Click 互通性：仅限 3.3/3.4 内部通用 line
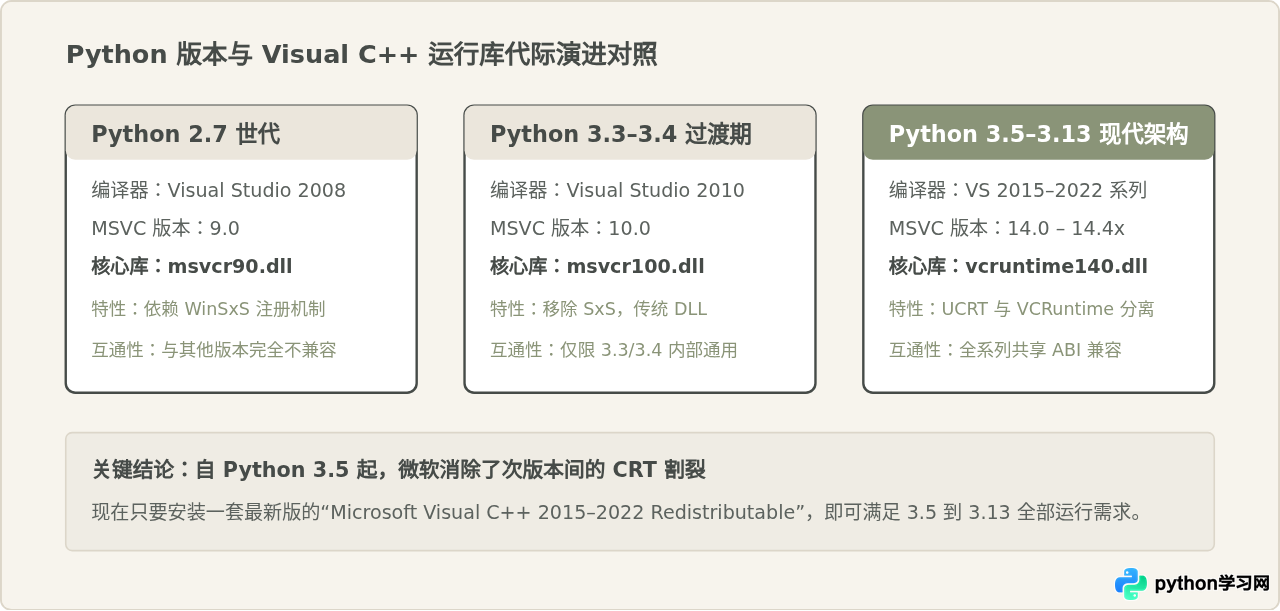Image resolution: width=1280 pixels, height=611 pixels. [x=614, y=350]
